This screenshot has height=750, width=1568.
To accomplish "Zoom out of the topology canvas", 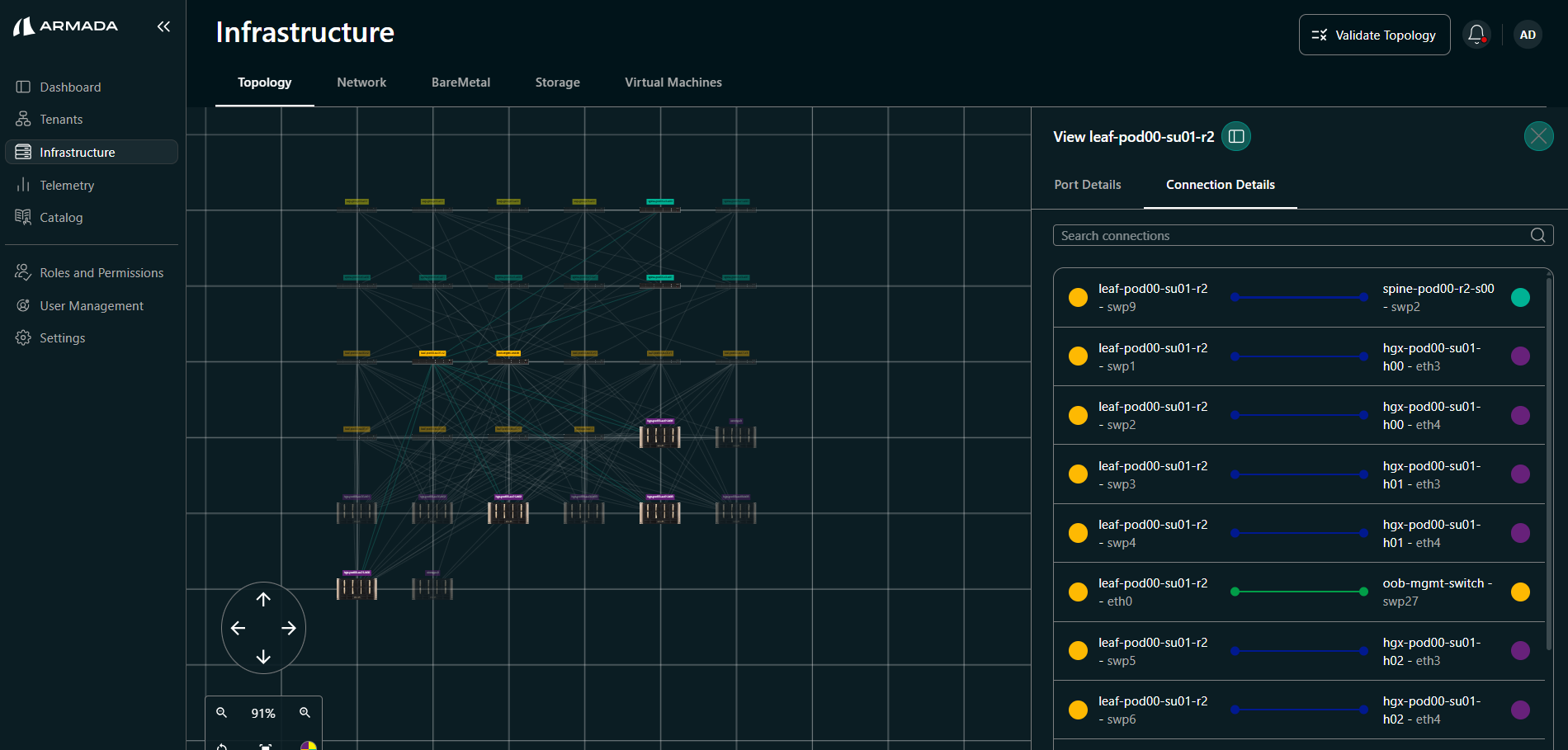I will coord(221,713).
